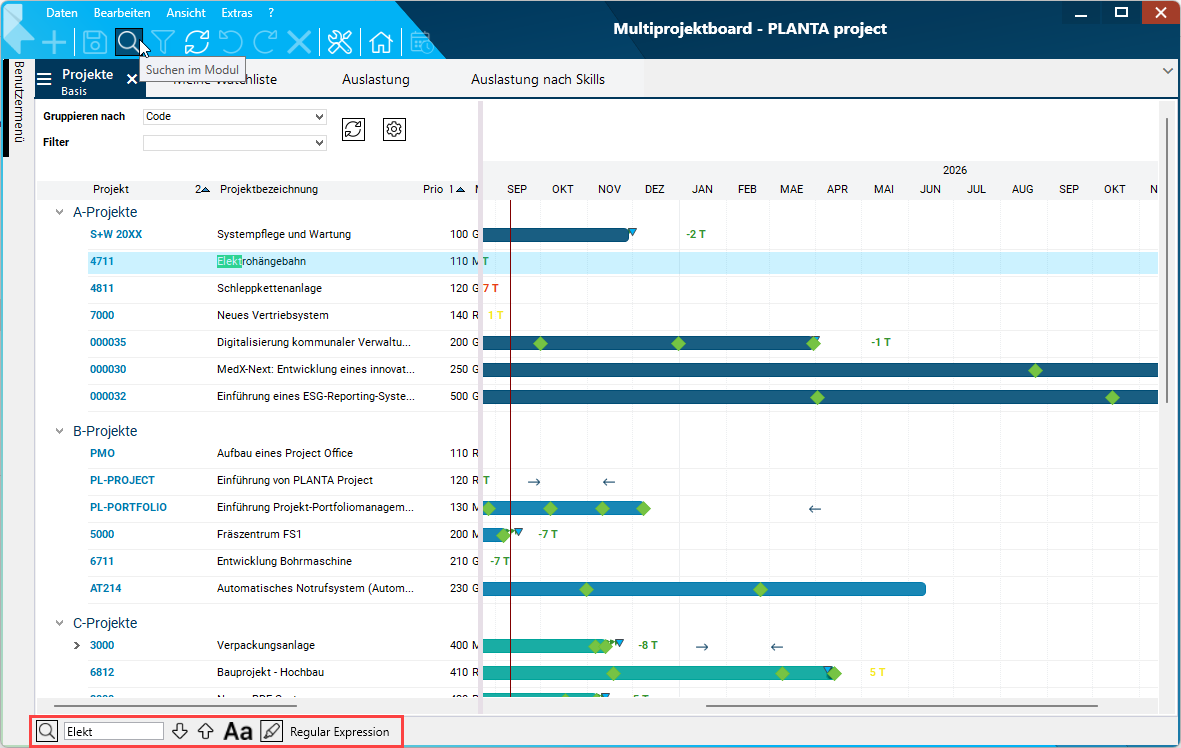Click the wrench and screwdriver tools icon
The width and height of the screenshot is (1181, 748).
(341, 42)
